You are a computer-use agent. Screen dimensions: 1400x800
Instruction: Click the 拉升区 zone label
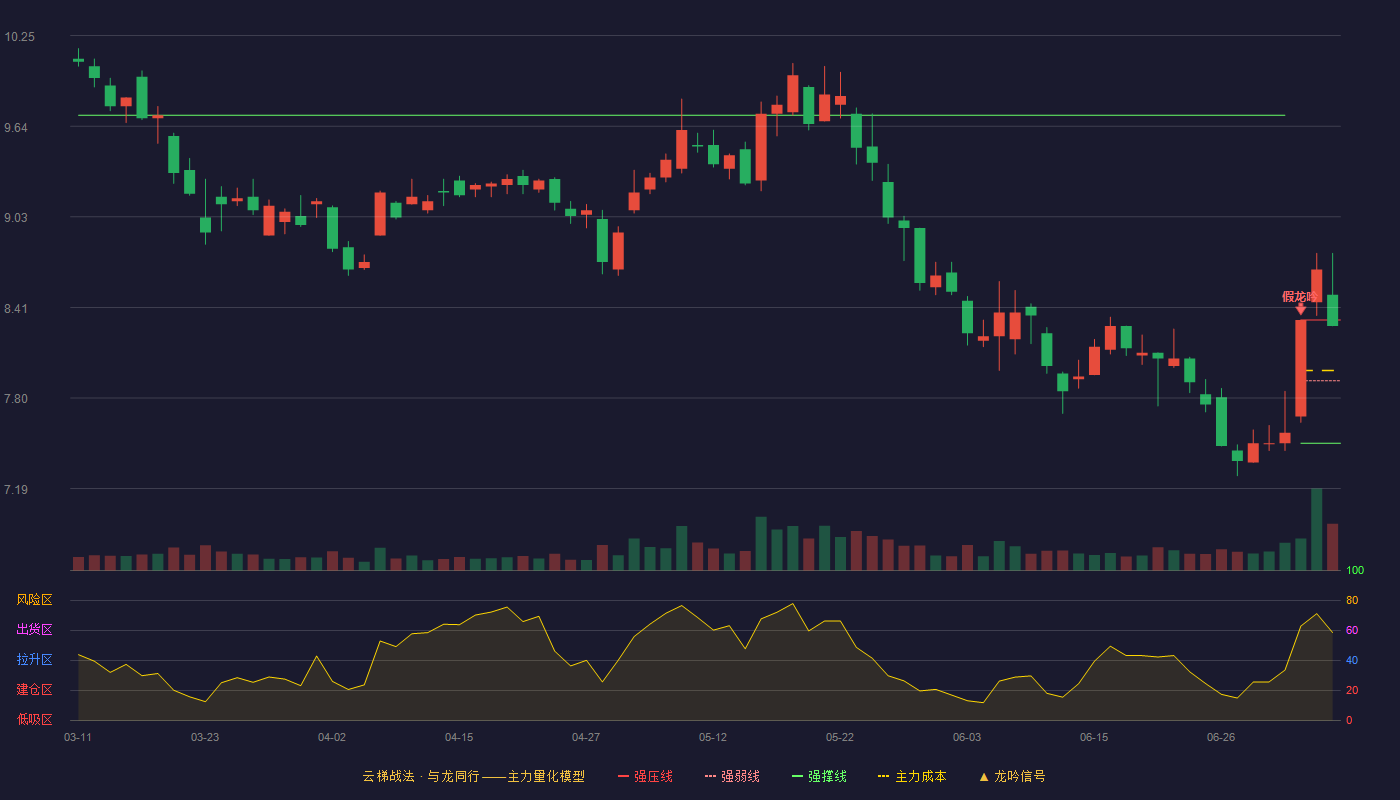(x=34, y=660)
